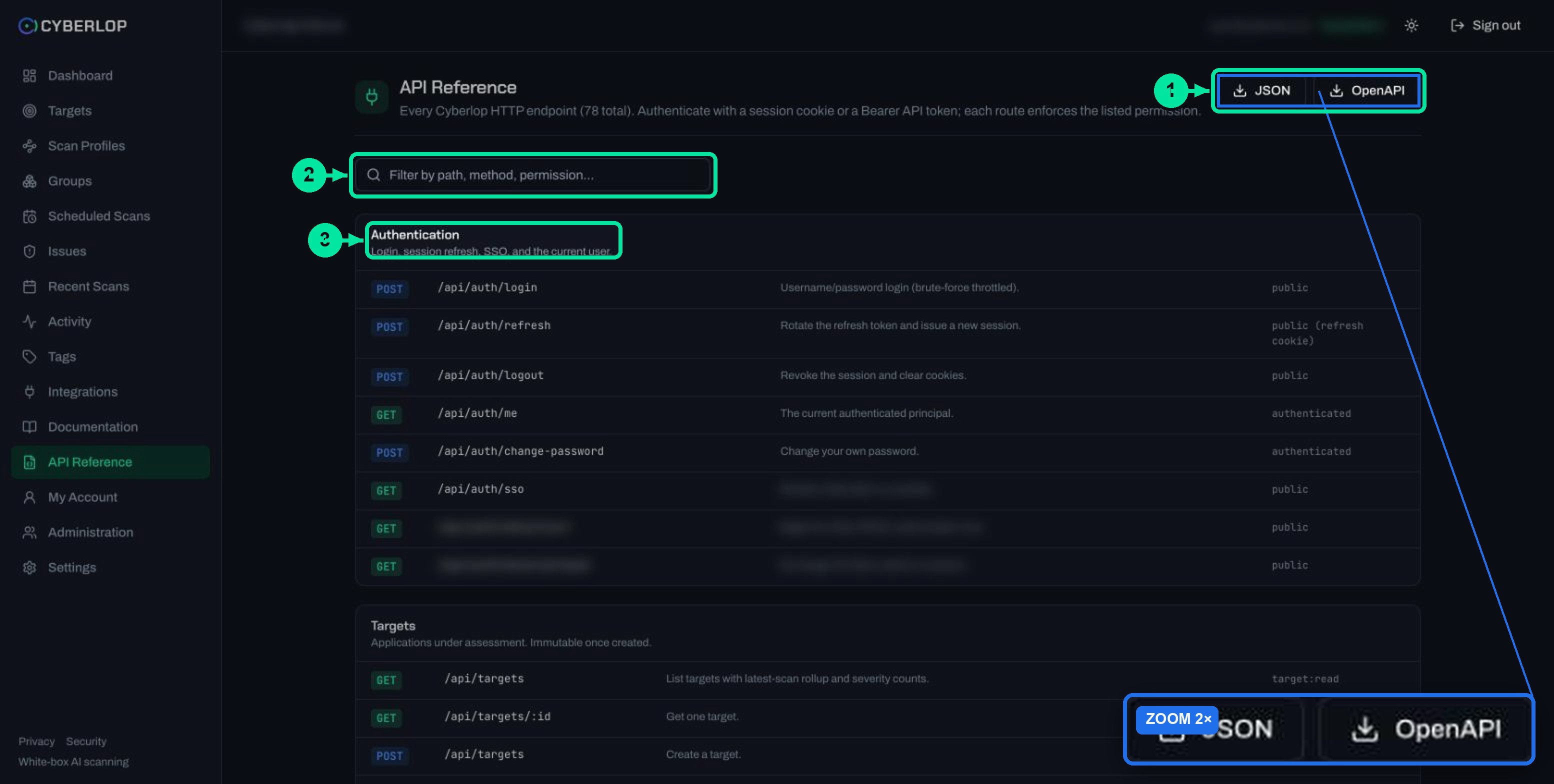The height and width of the screenshot is (784, 1554).
Task: Click the Recent Scans calendar icon
Action: tap(29, 286)
